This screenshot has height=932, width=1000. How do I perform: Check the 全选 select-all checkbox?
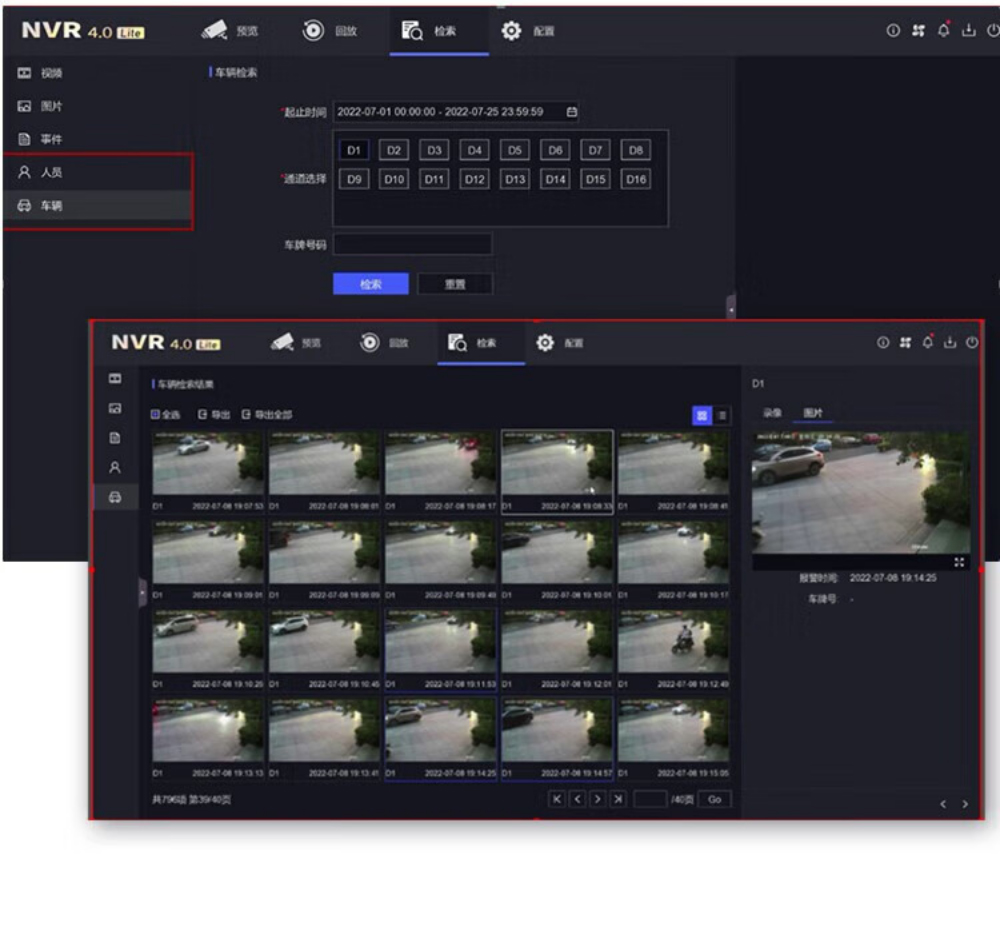(156, 415)
